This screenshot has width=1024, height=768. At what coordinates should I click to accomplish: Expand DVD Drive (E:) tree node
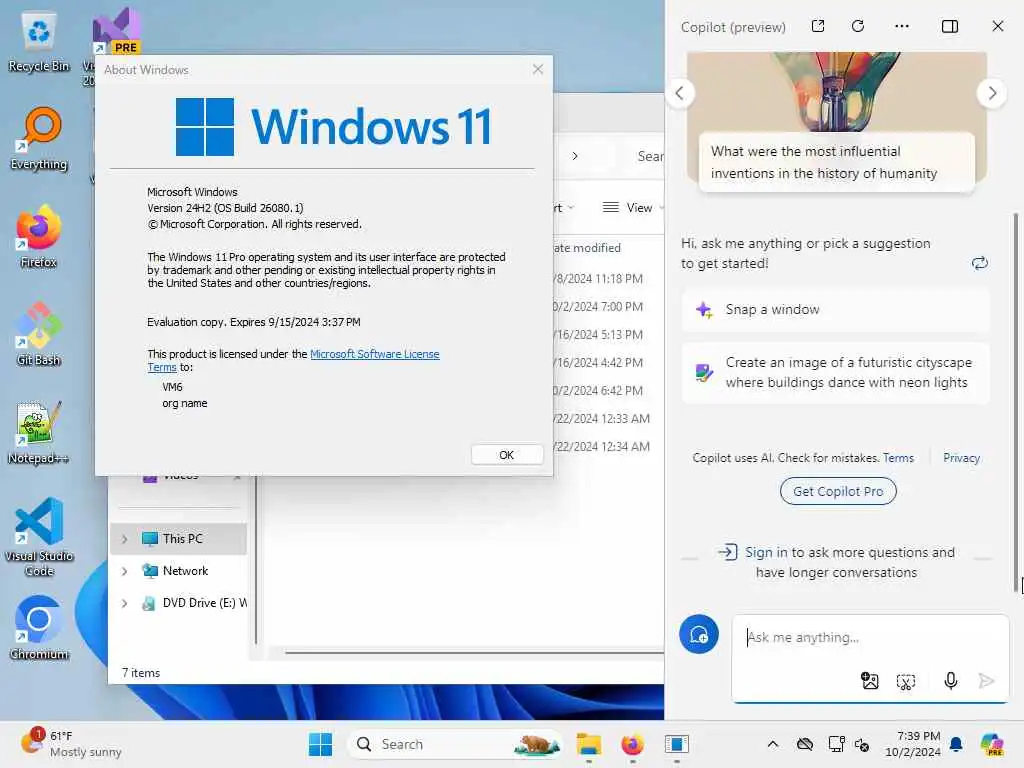(x=125, y=603)
